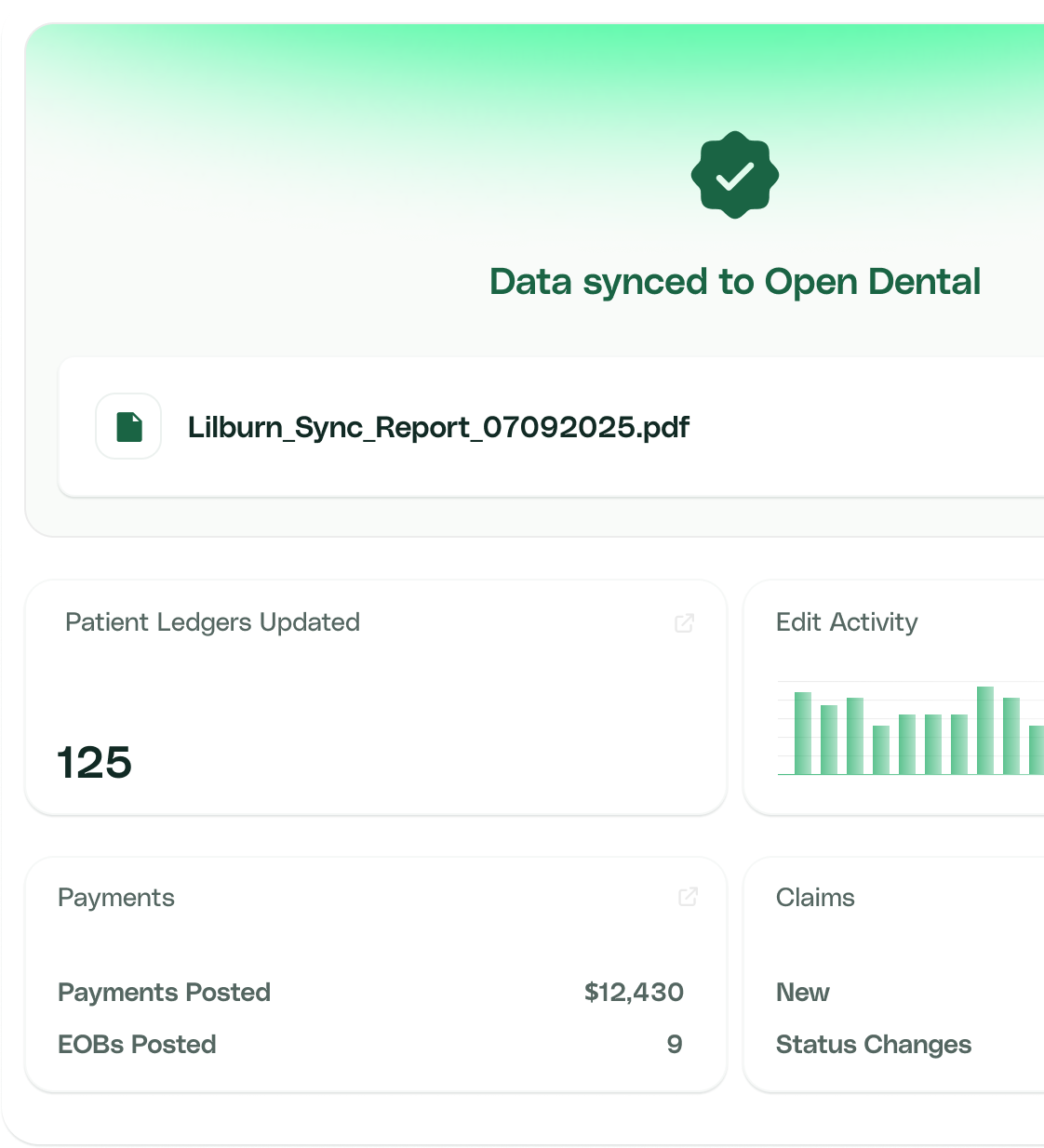Click the Edit Activity title
This screenshot has height=1148, width=1044.
[x=847, y=622]
